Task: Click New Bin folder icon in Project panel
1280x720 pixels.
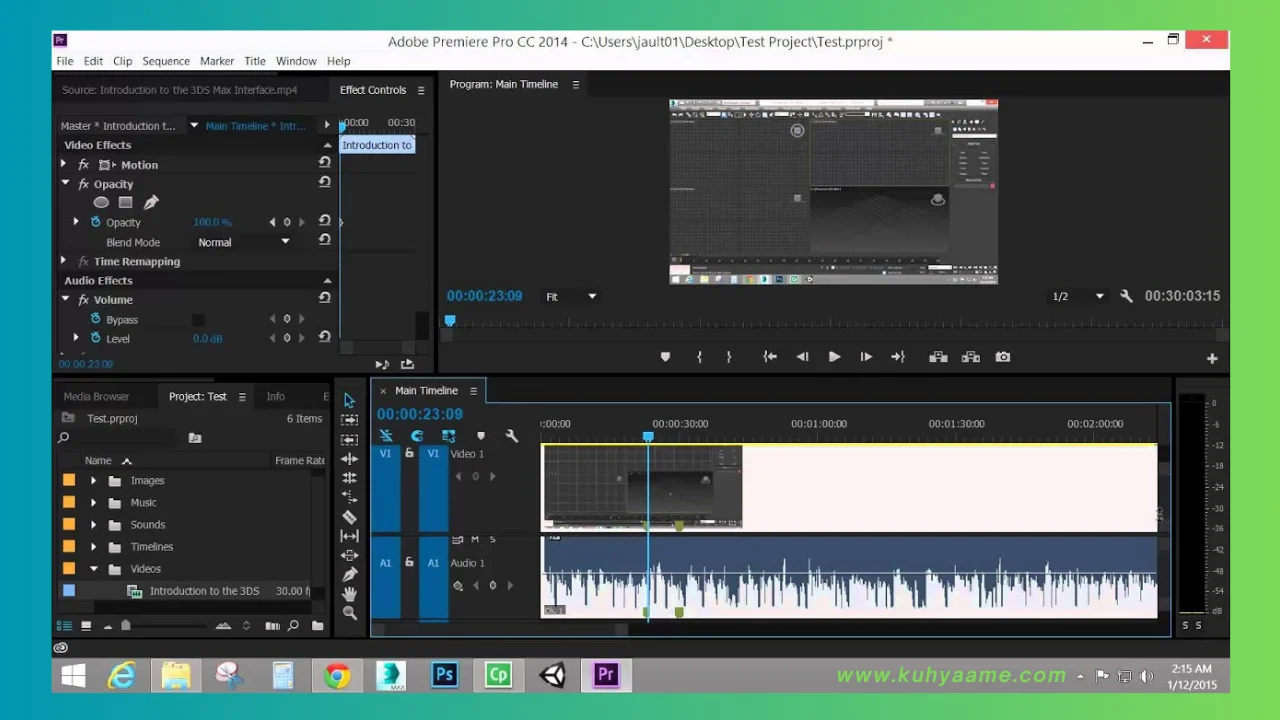Action: (x=318, y=626)
